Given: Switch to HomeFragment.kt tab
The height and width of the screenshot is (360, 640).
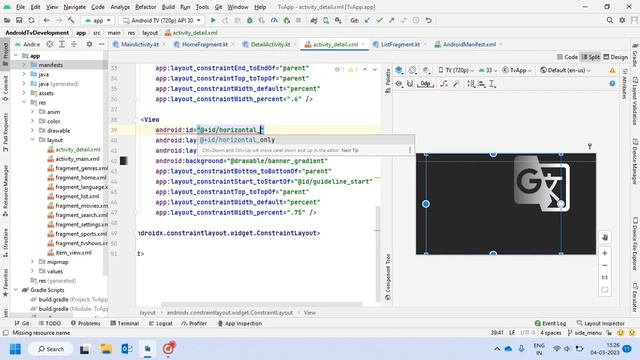Looking at the screenshot, I should tap(204, 44).
